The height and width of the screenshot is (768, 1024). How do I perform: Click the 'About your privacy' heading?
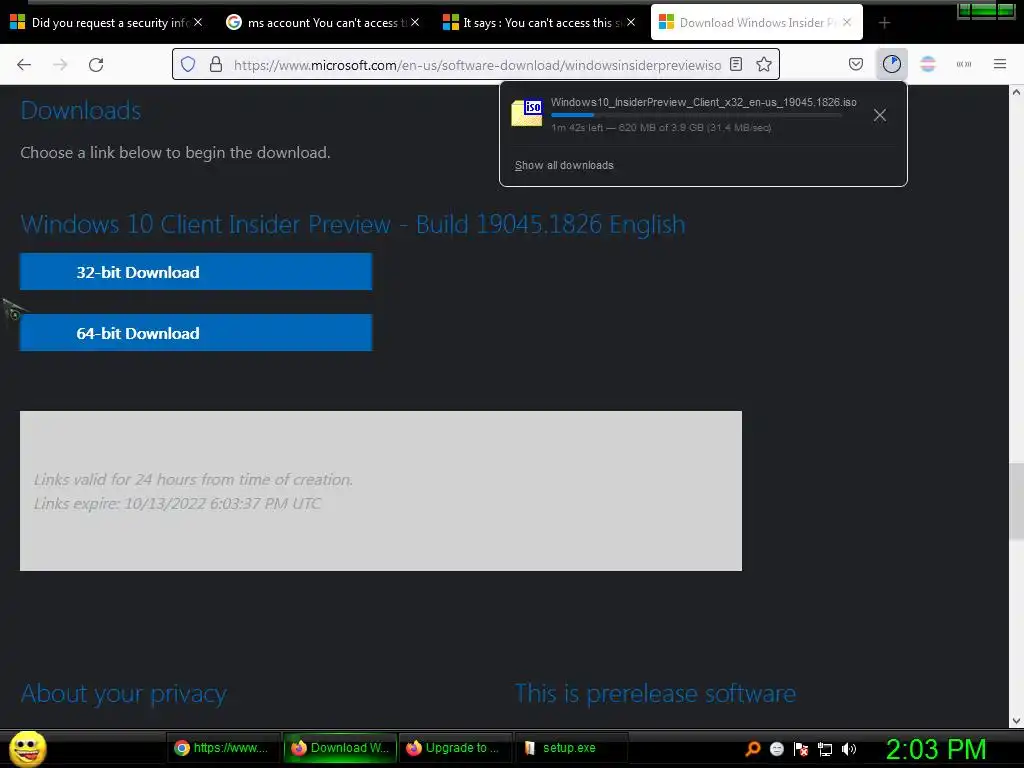[x=124, y=694]
